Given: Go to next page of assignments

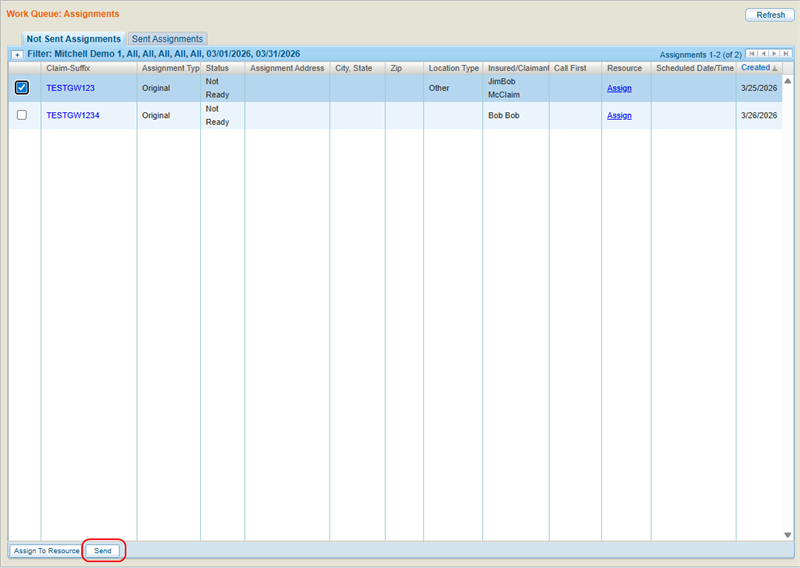Looking at the screenshot, I should tap(774, 54).
